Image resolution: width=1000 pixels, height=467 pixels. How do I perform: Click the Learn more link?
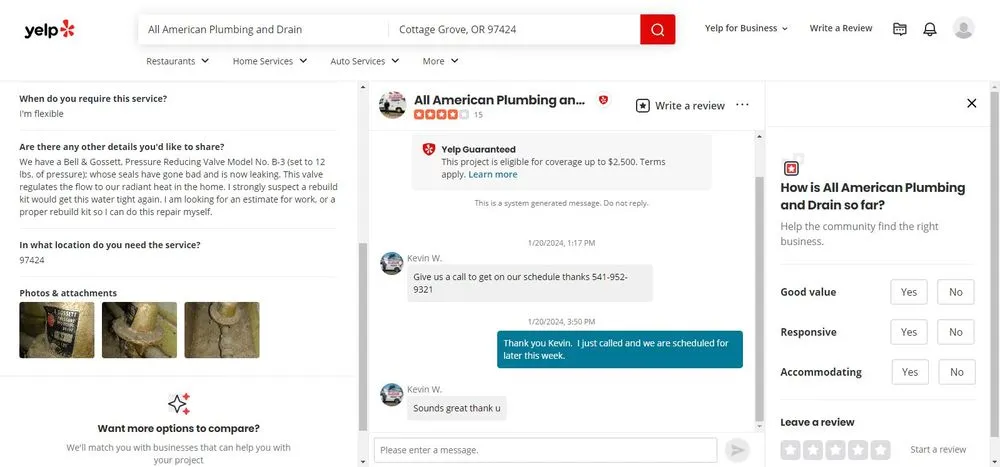point(492,174)
